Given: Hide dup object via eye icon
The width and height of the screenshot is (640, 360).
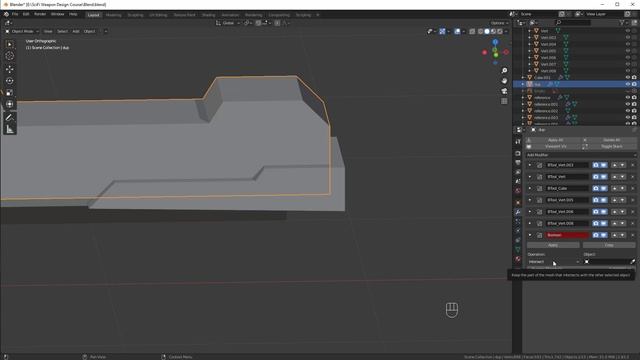Looking at the screenshot, I should 628,84.
